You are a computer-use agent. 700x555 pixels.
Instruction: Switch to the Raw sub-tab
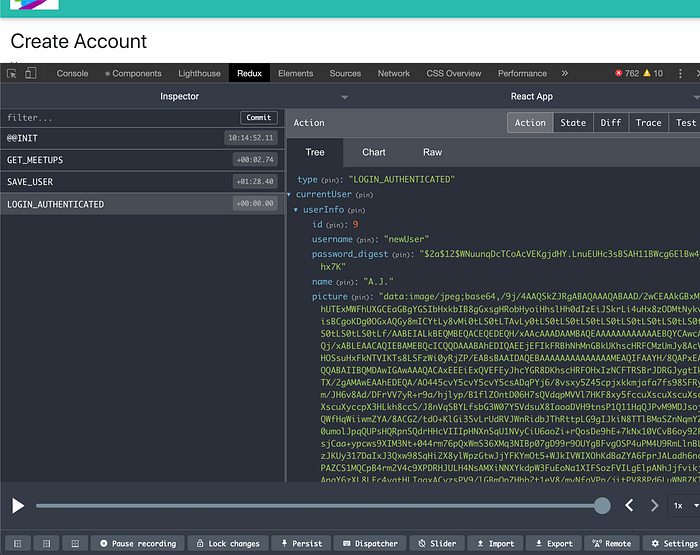coord(432,152)
